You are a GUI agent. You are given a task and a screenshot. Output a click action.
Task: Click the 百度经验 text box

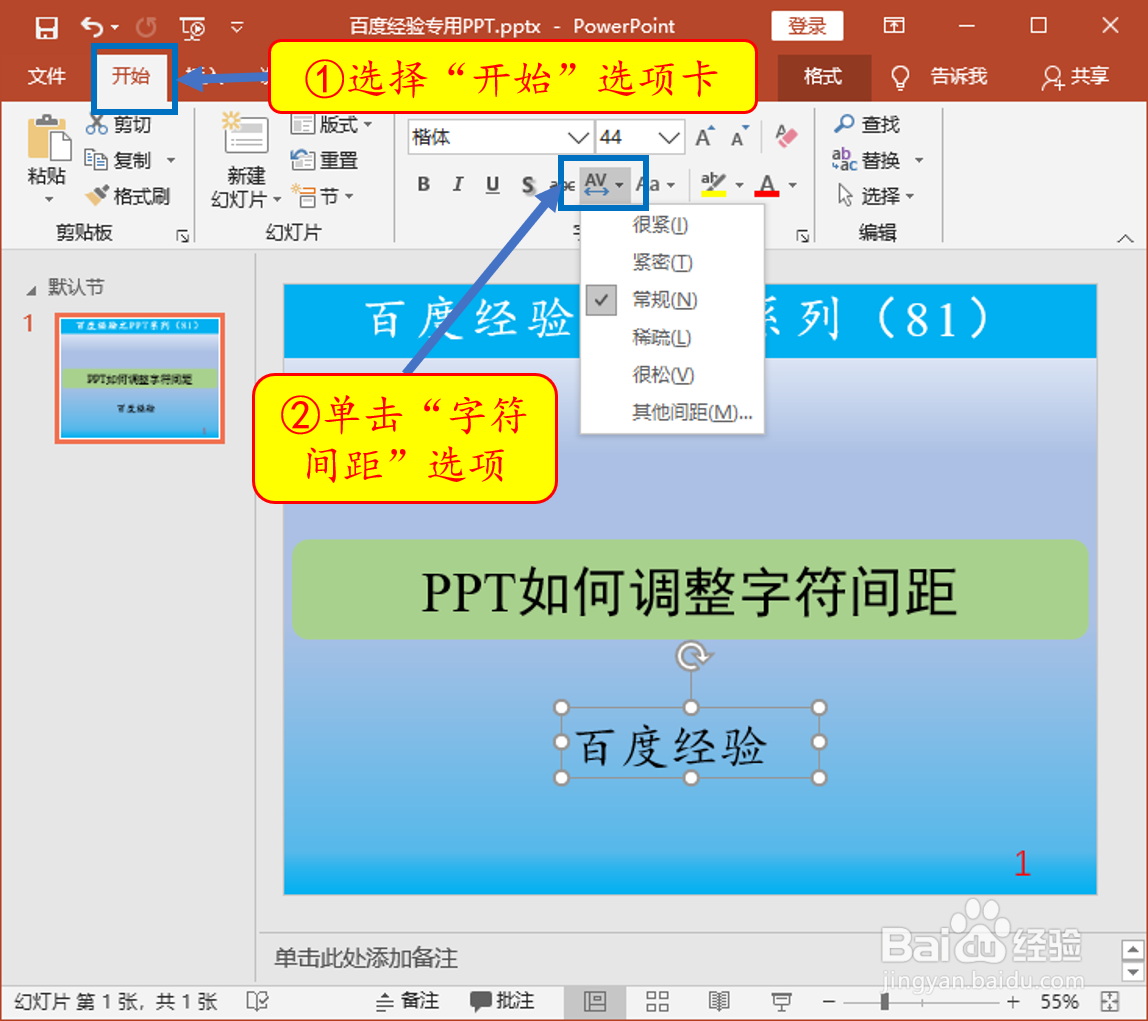click(x=690, y=743)
